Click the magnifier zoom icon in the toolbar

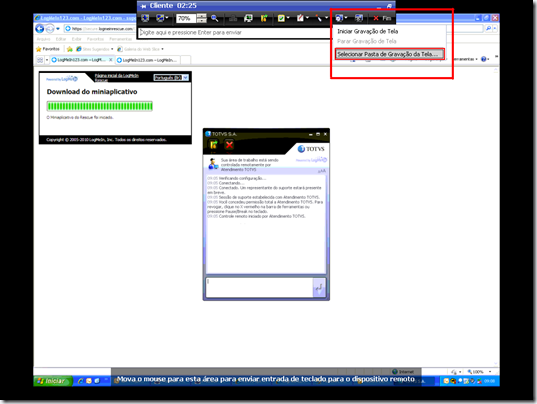[x=215, y=18]
